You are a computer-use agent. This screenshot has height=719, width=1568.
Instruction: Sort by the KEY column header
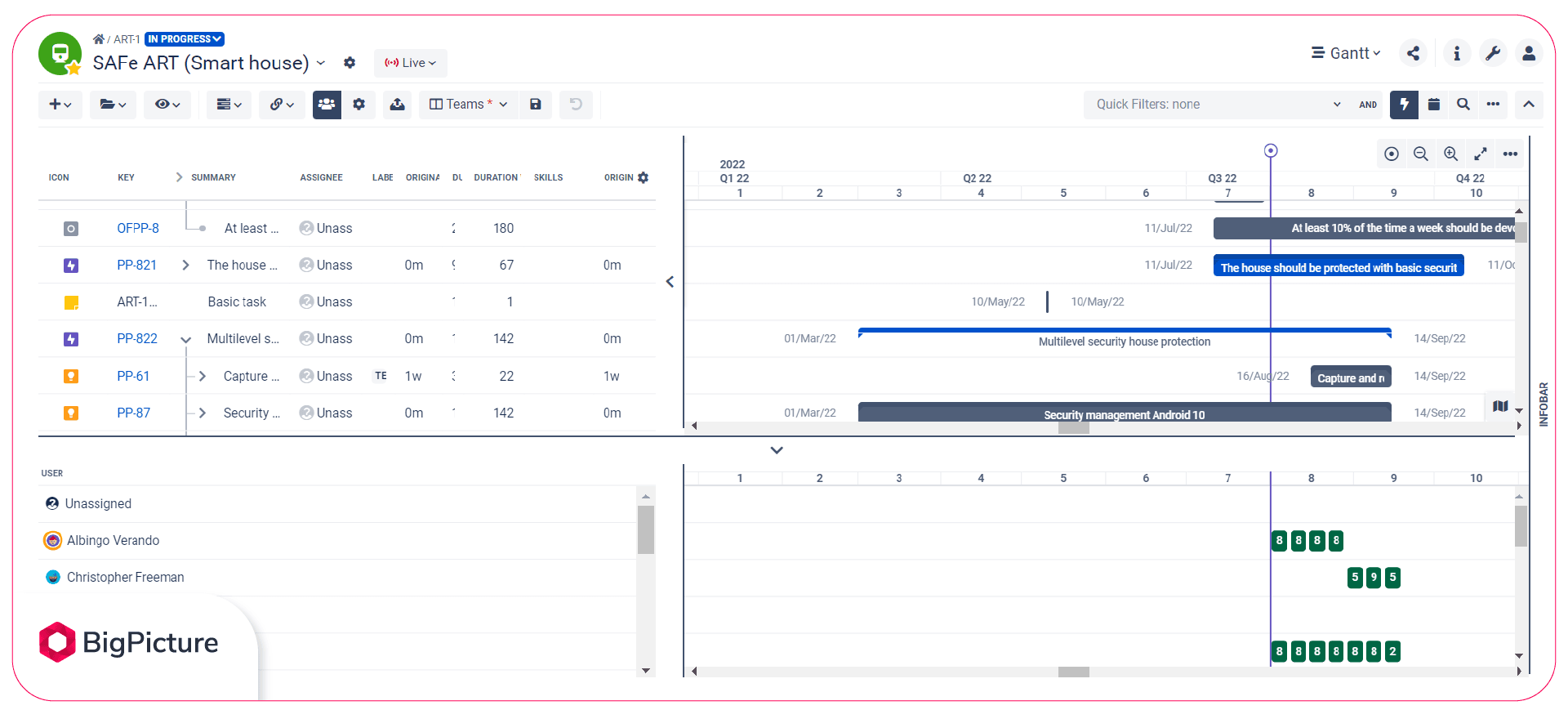pos(126,177)
